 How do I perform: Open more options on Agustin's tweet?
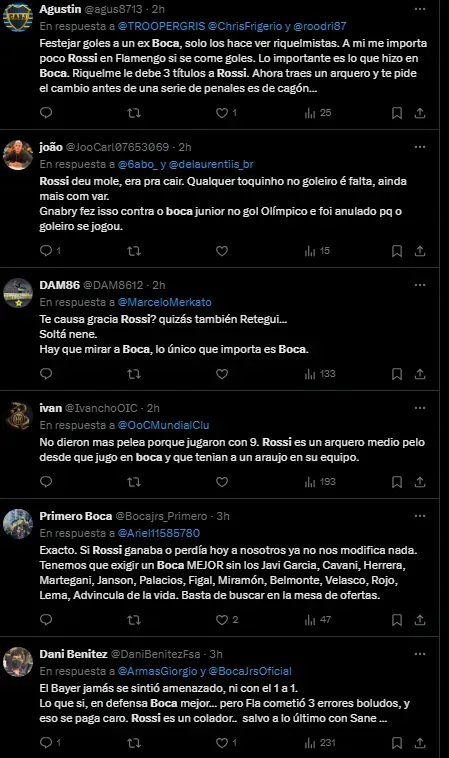420,9
